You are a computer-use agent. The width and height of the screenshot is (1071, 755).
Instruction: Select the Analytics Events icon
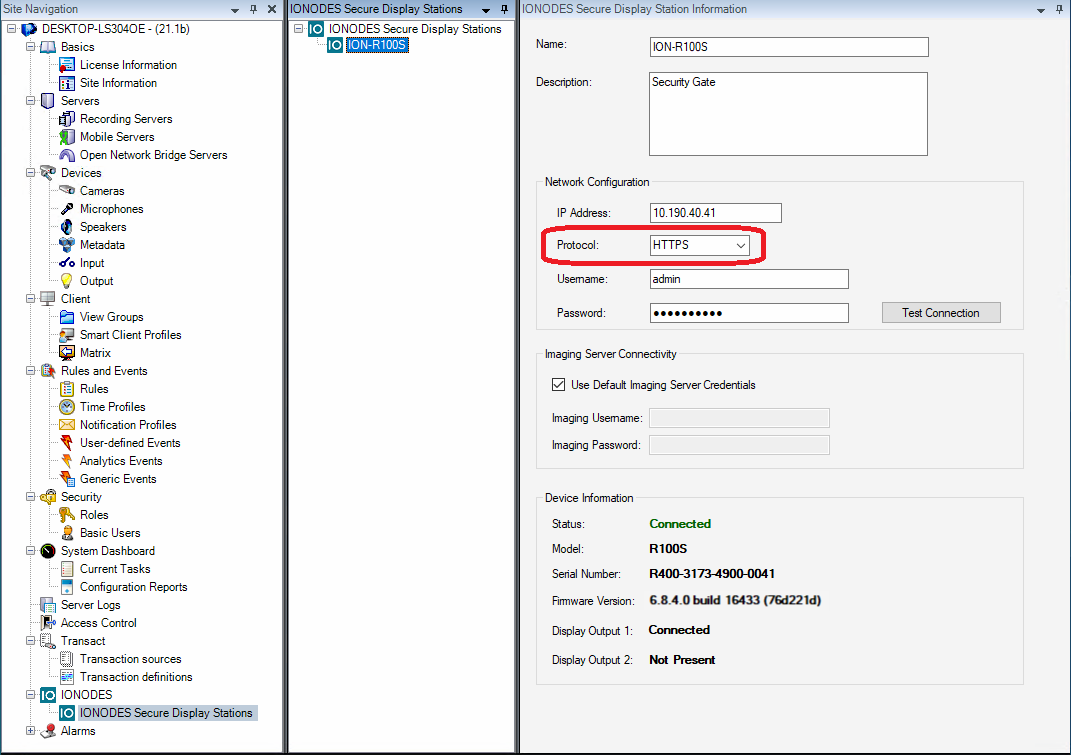67,461
